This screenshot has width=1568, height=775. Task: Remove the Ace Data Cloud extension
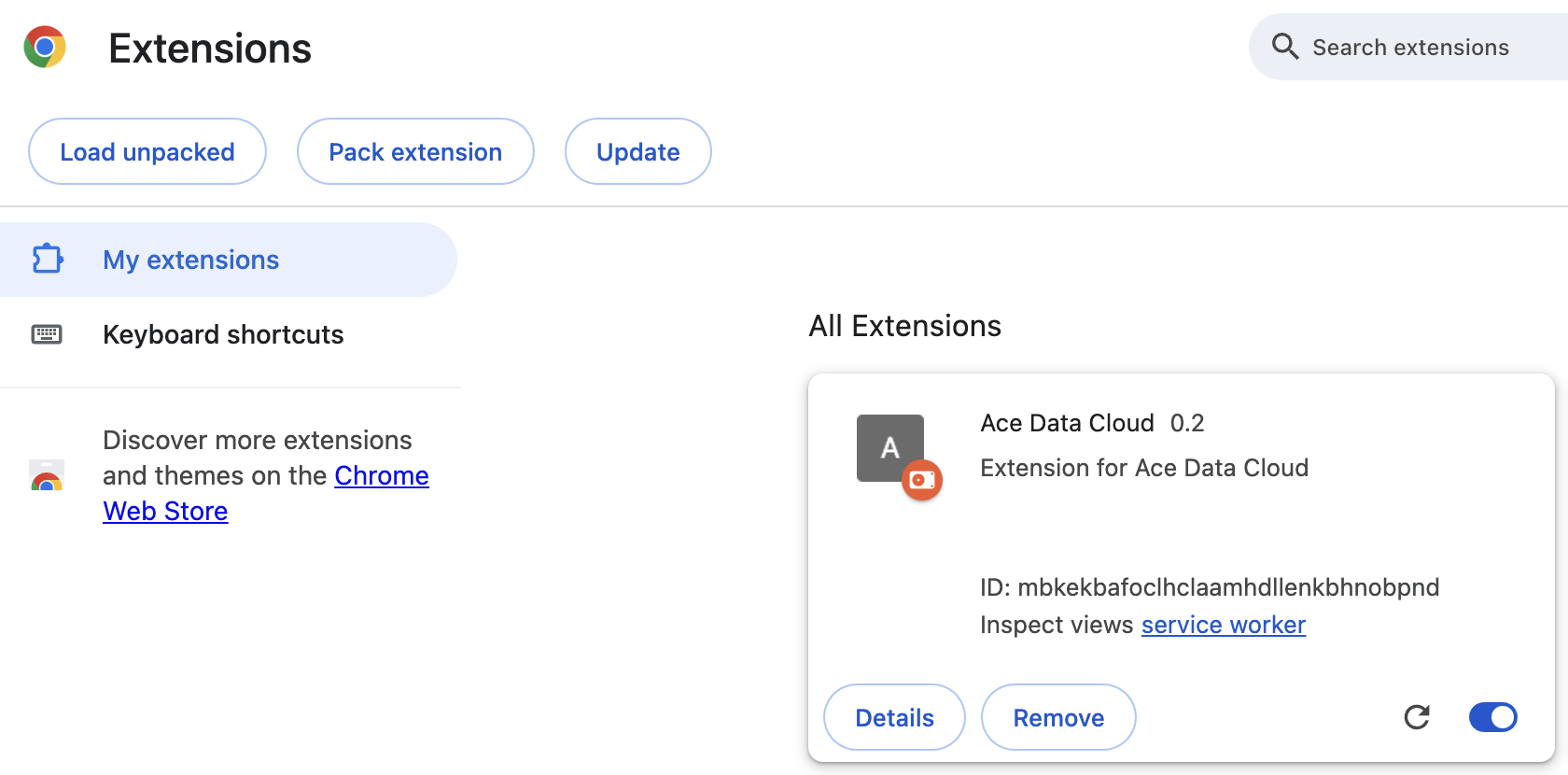tap(1058, 717)
